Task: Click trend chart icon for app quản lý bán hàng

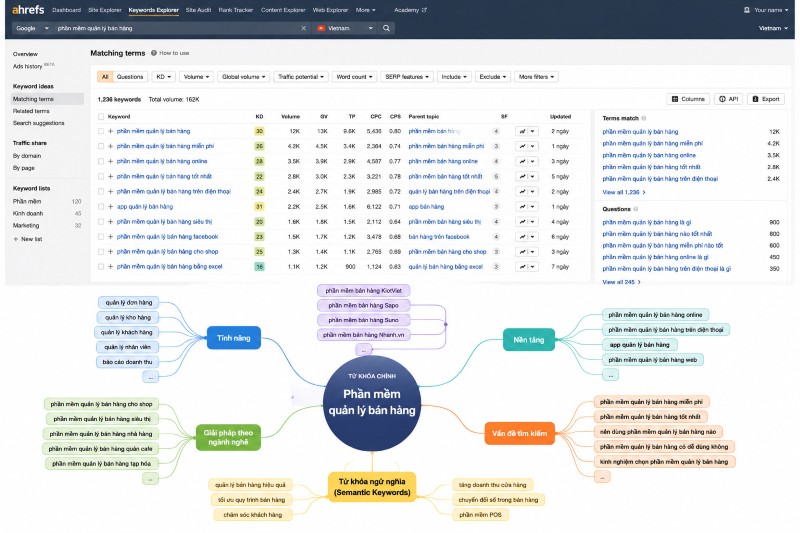Action: 522,207
